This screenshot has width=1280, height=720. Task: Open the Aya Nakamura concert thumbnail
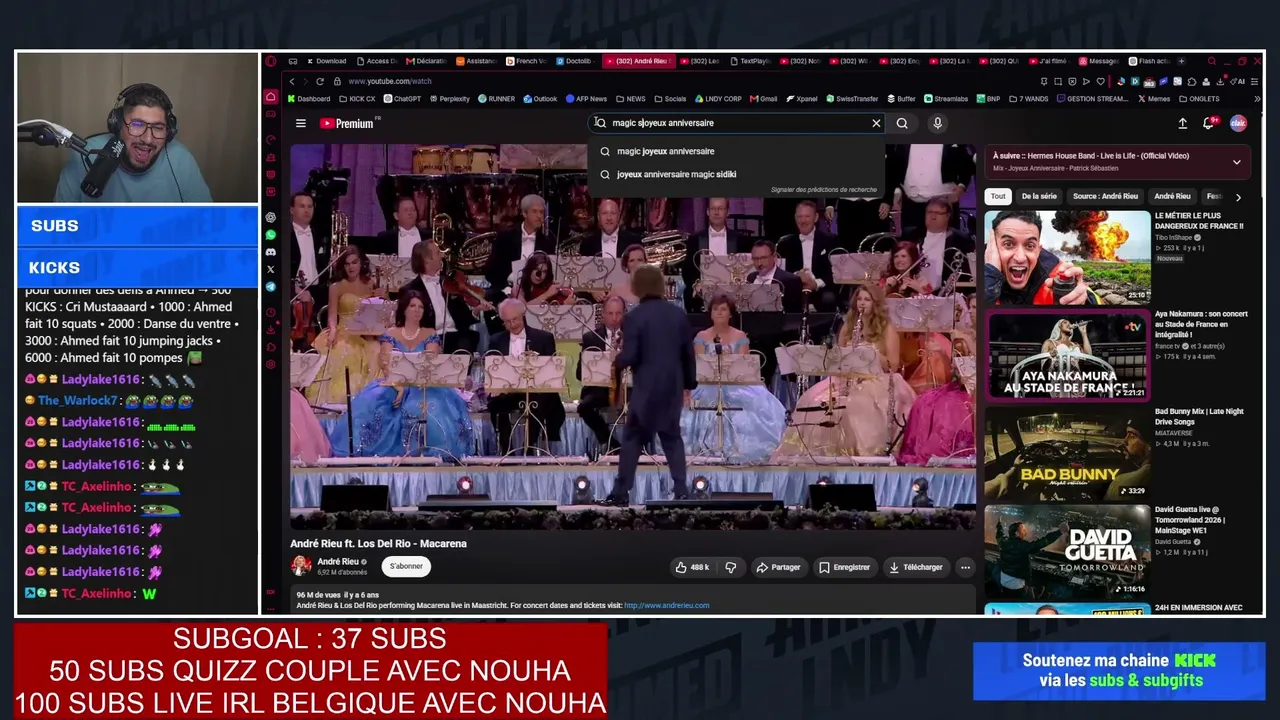(1067, 355)
